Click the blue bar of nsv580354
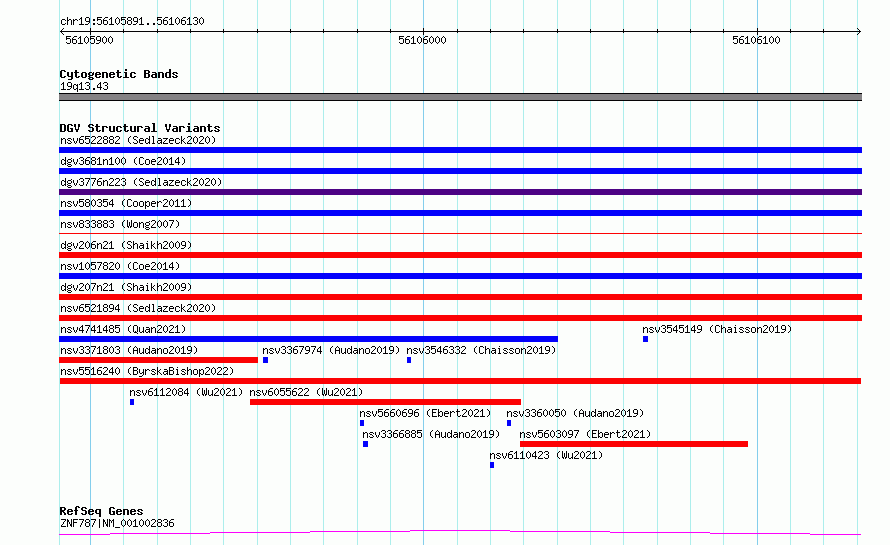 pos(460,213)
